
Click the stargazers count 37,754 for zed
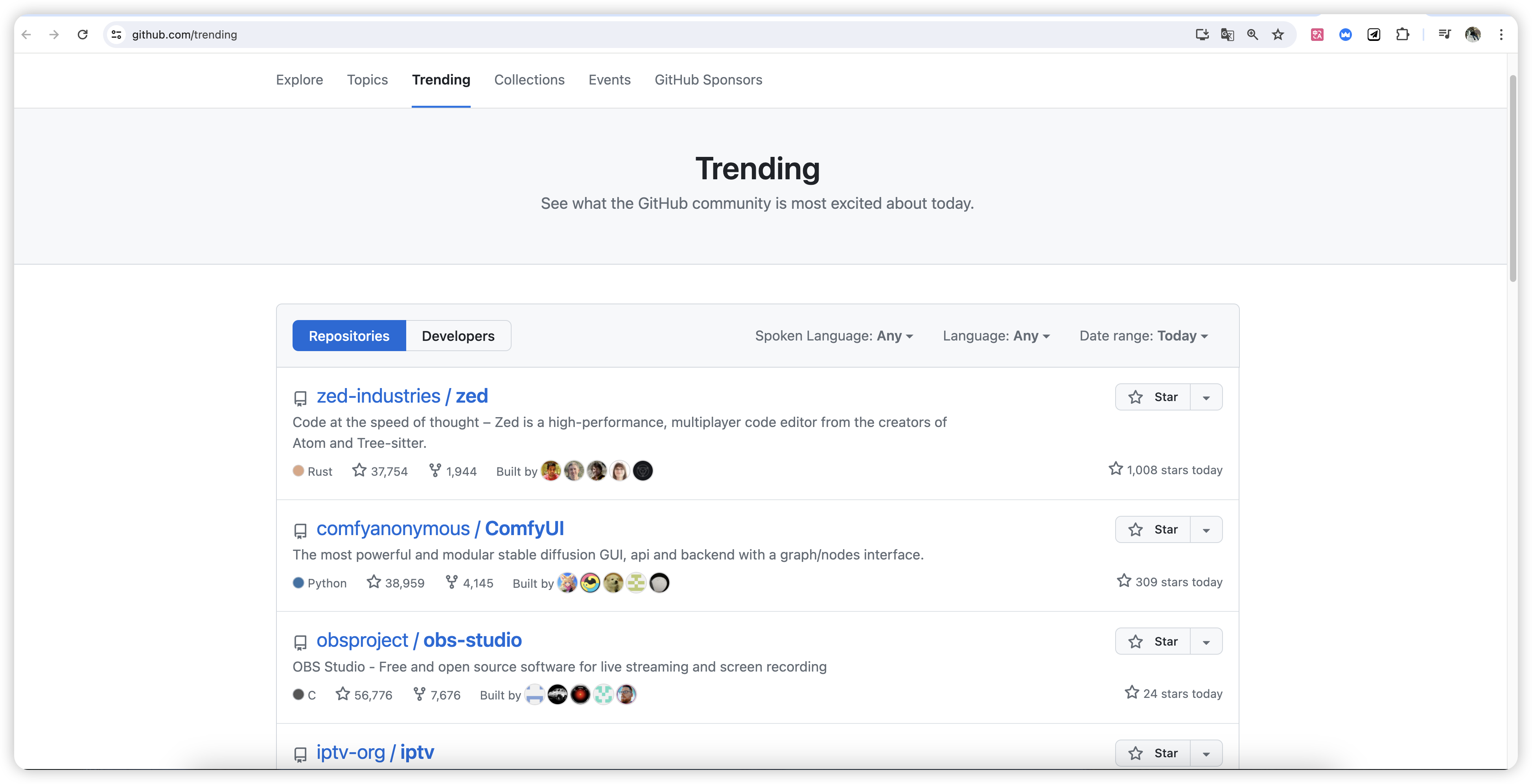pyautogui.click(x=380, y=471)
